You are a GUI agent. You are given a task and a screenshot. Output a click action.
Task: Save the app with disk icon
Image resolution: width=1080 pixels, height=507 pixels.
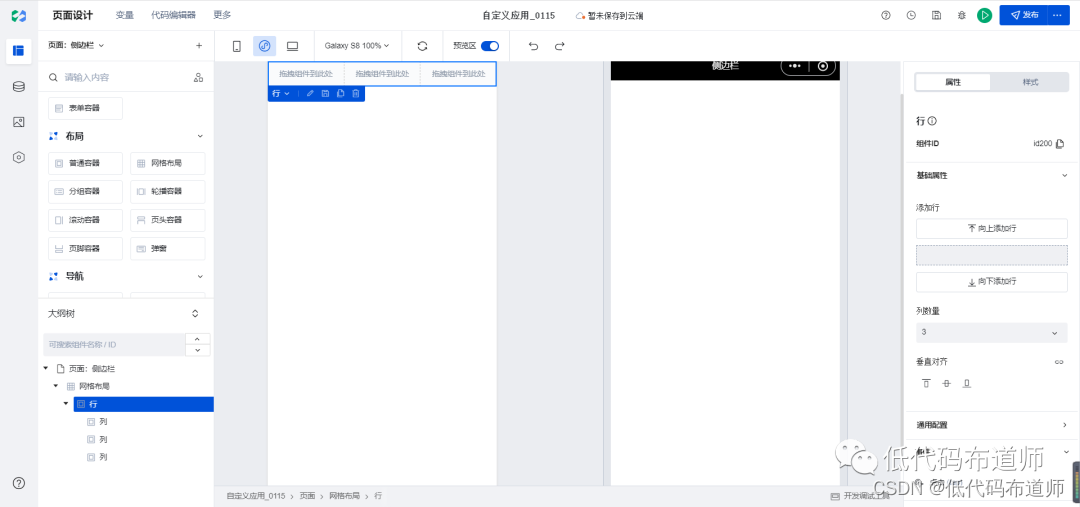click(936, 15)
